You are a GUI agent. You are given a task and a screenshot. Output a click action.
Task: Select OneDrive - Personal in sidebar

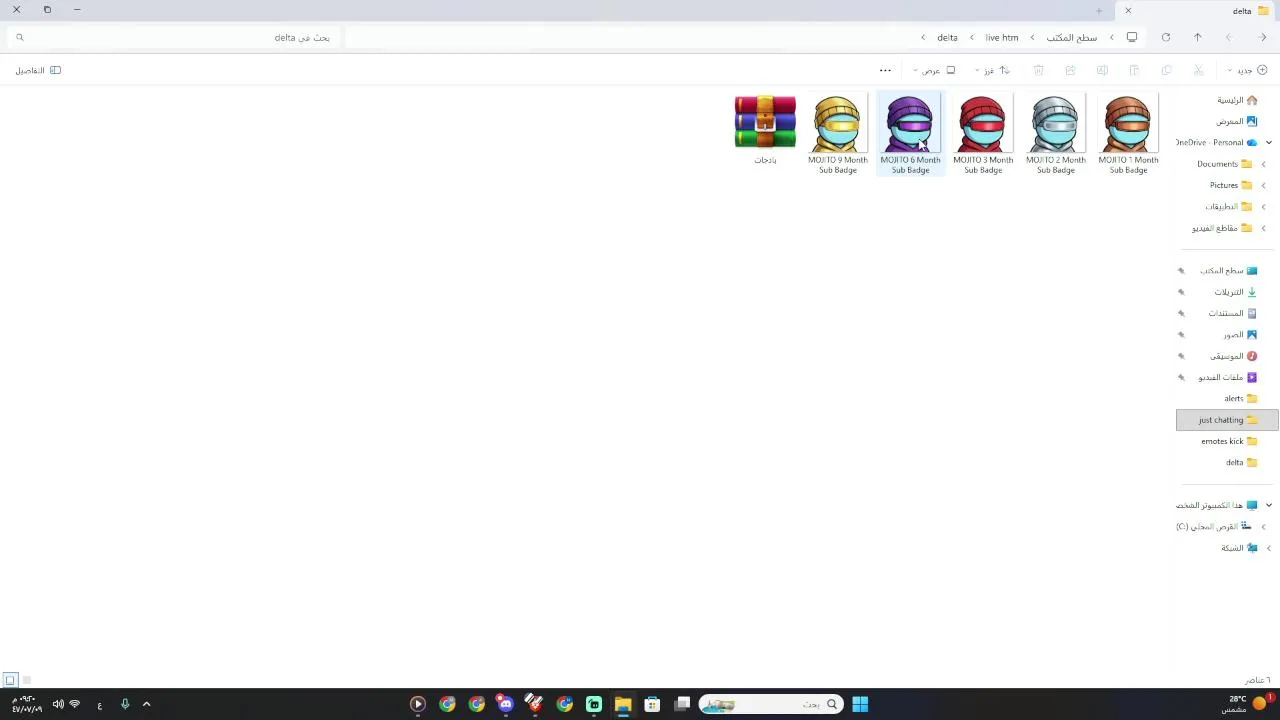1217,143
